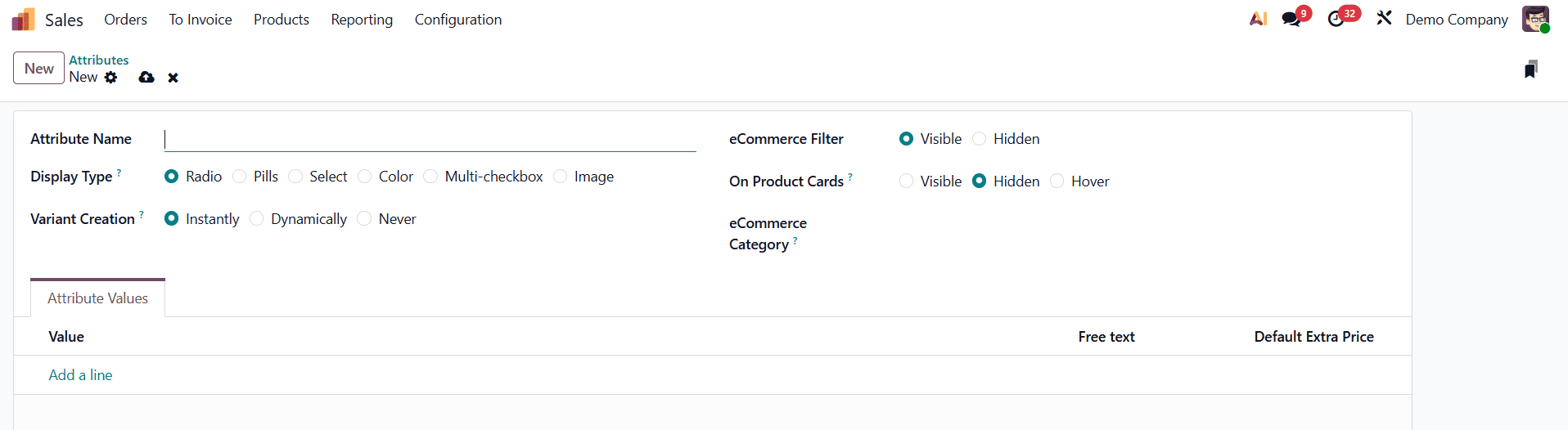
Task: Open the Configuration menu
Action: [458, 20]
